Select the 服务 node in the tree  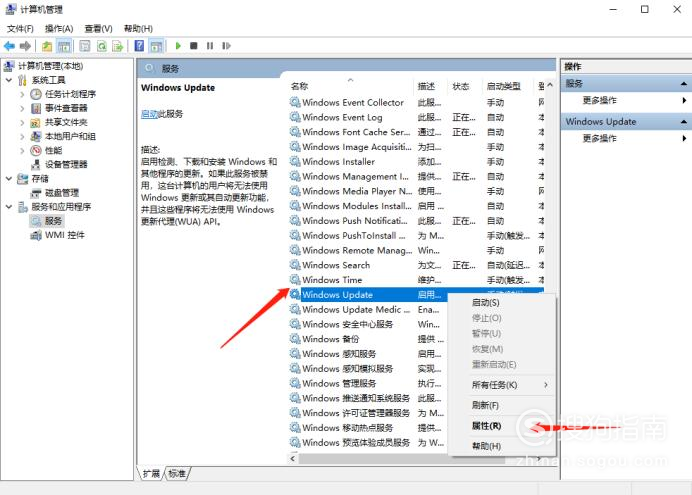point(53,221)
